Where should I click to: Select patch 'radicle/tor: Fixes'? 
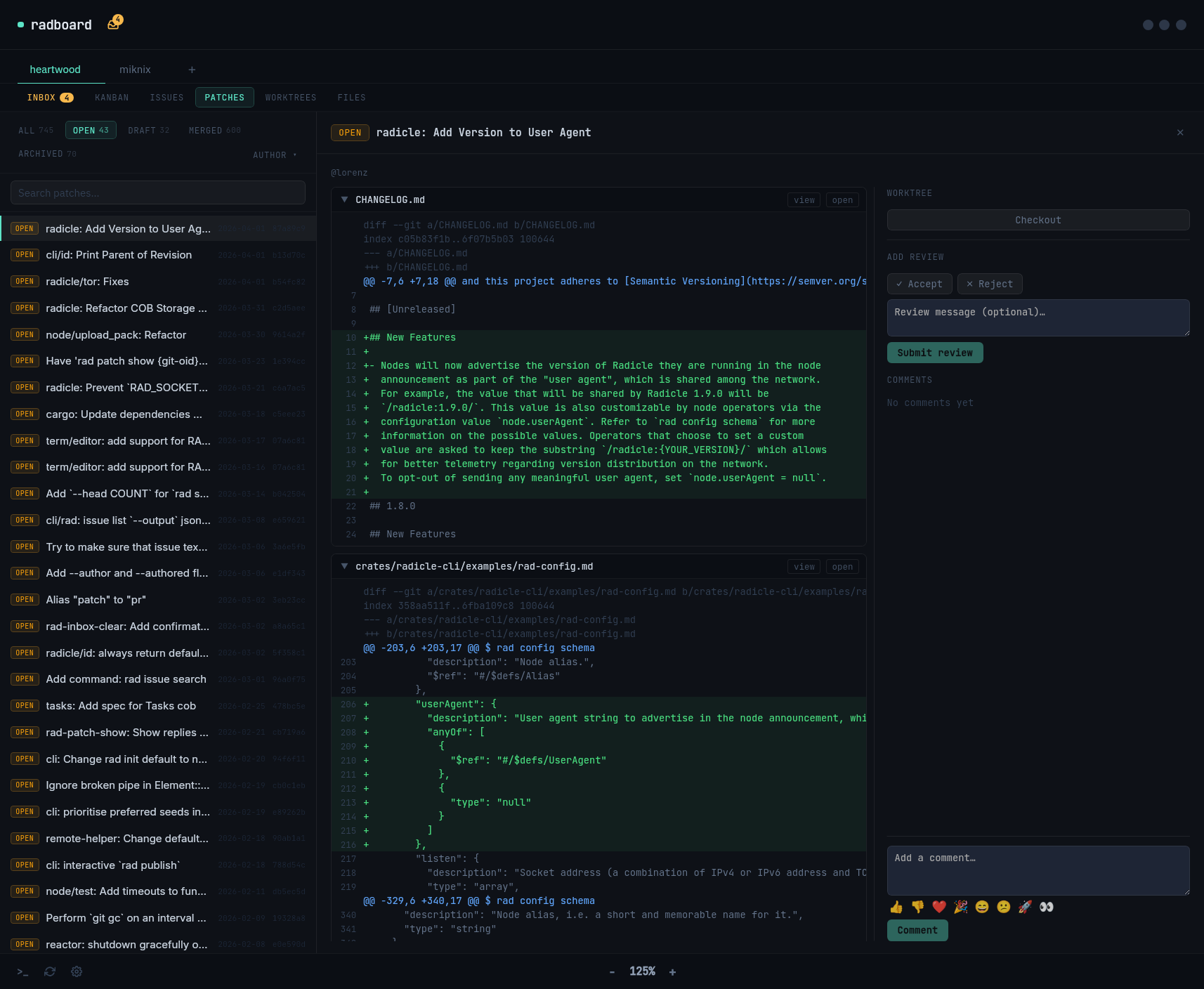(x=158, y=282)
